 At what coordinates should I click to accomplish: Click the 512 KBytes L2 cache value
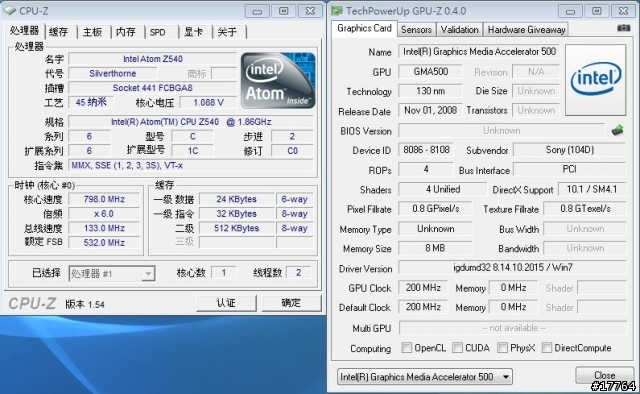click(236, 228)
